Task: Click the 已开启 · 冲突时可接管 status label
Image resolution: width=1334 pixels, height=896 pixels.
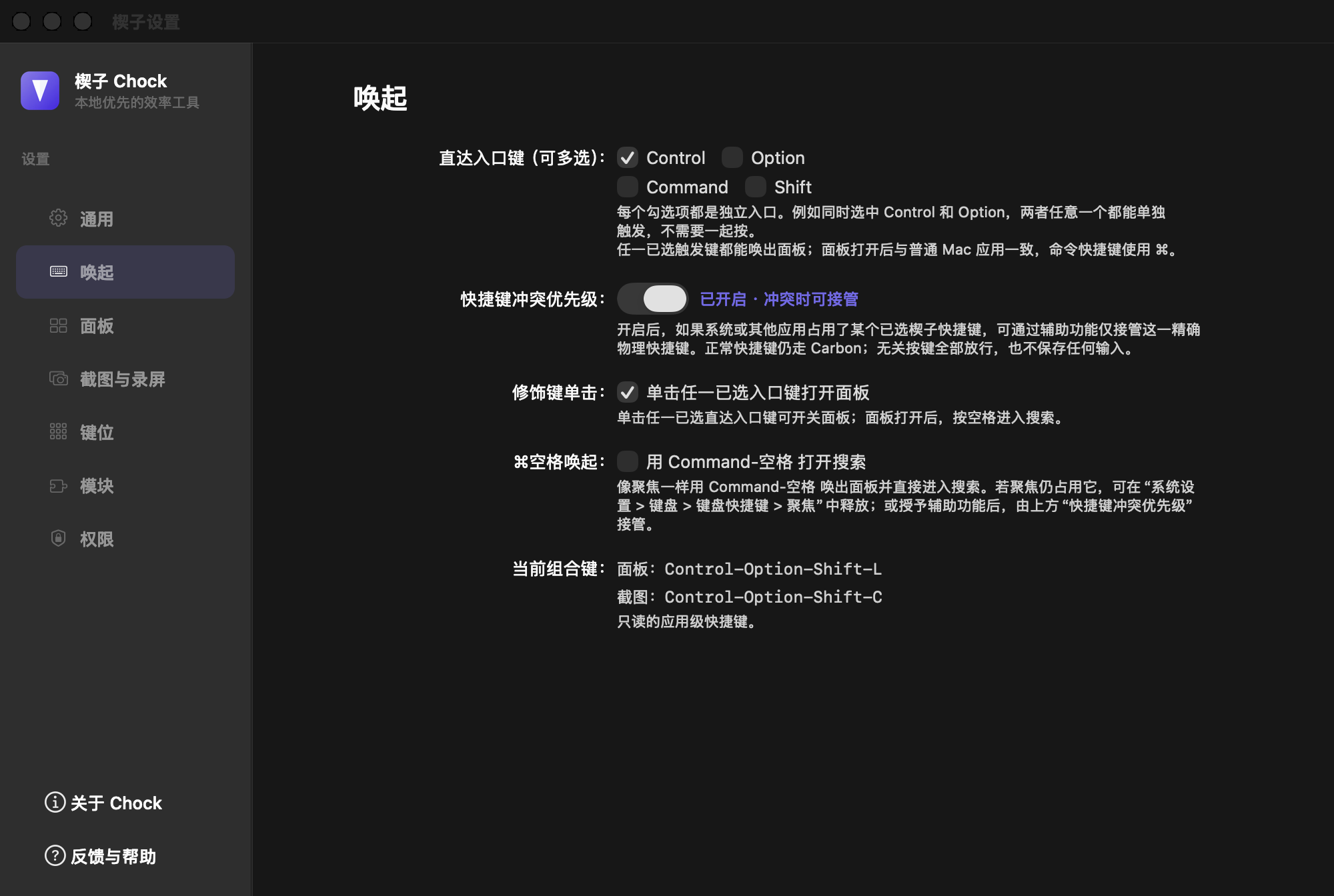Action: point(779,299)
